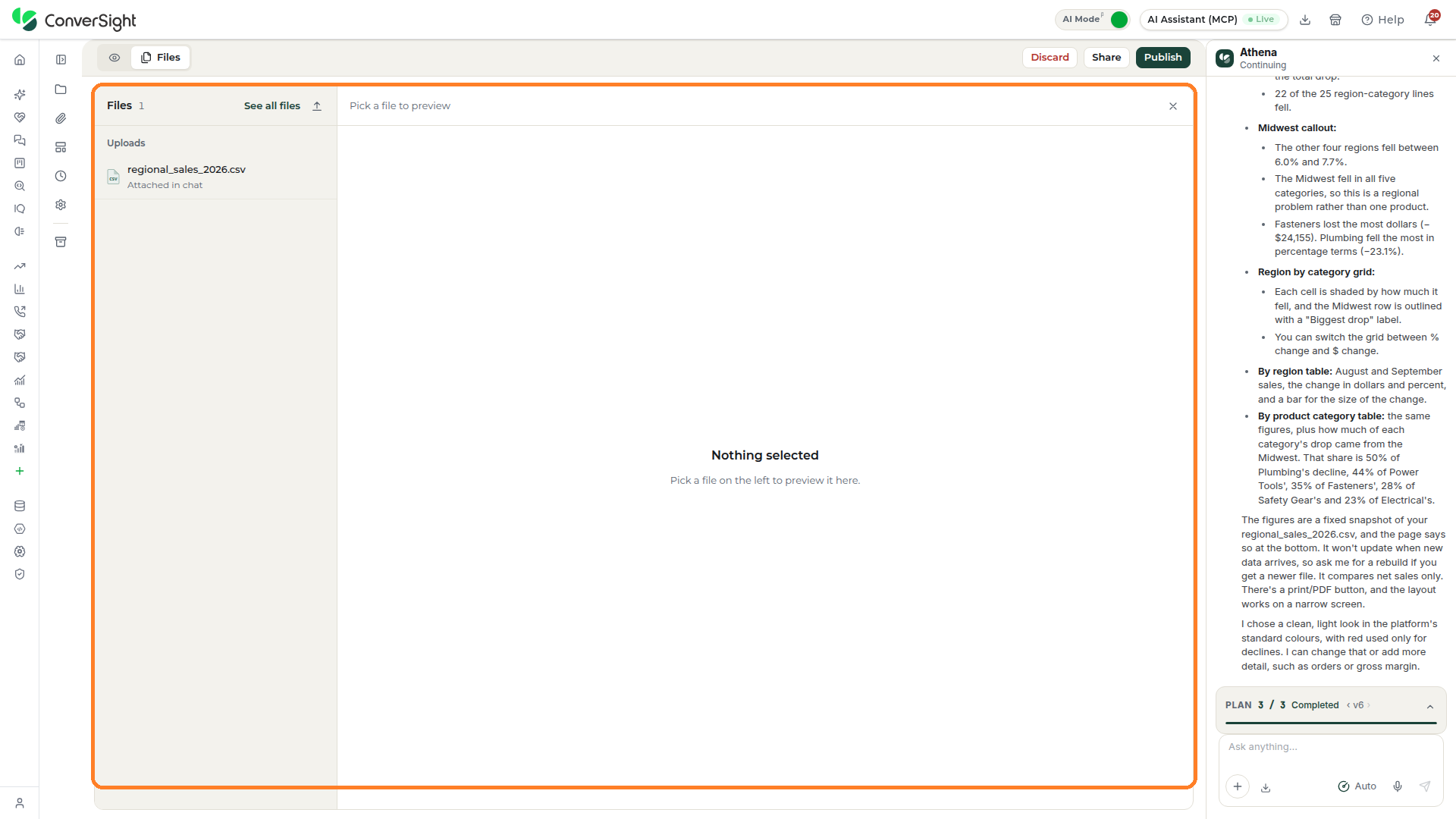Open the Home icon in left sidebar
The width and height of the screenshot is (1456, 819).
click(x=20, y=60)
